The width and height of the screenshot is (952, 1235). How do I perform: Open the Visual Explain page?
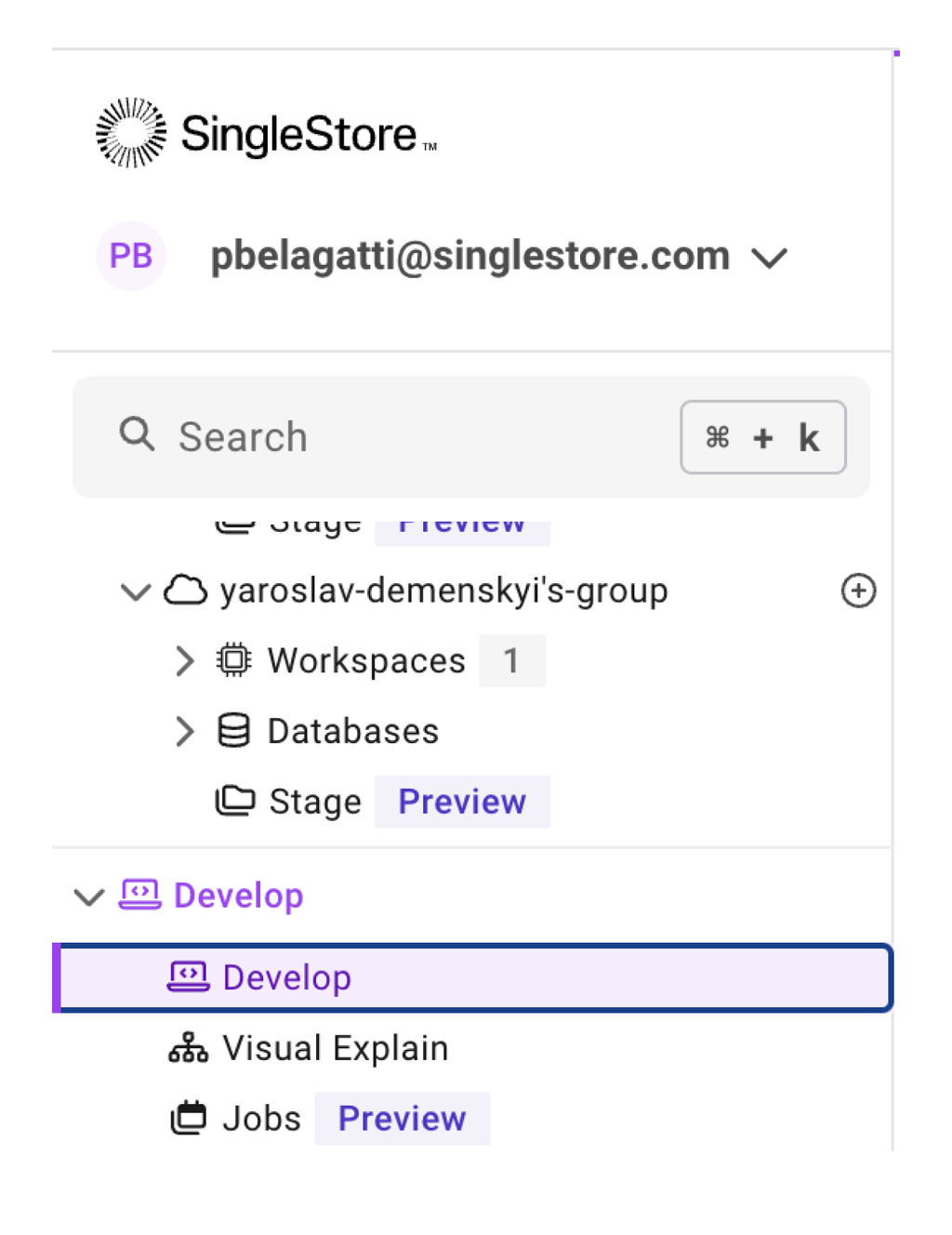click(x=335, y=1048)
